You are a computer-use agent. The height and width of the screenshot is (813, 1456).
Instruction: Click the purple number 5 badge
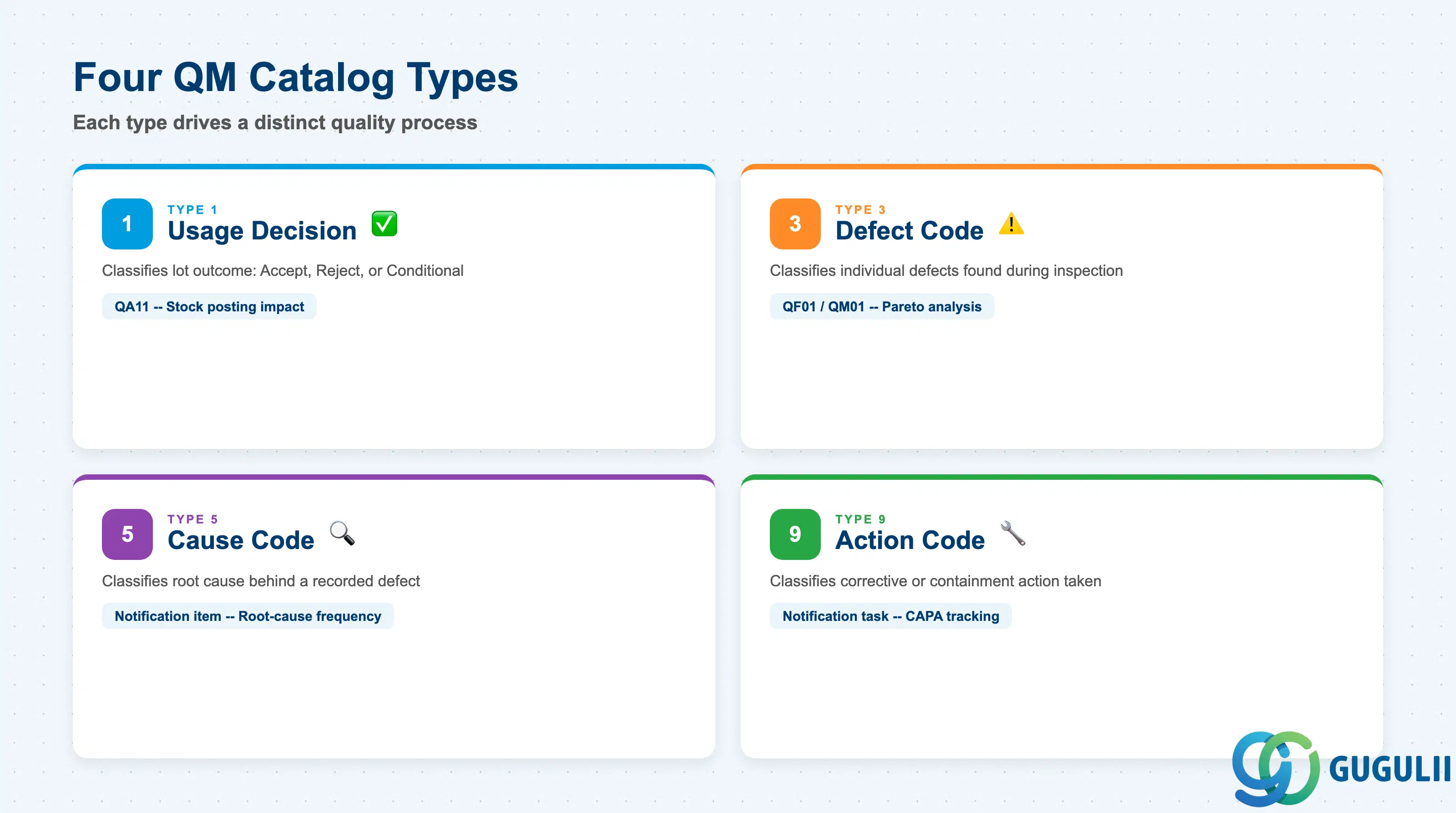[127, 534]
